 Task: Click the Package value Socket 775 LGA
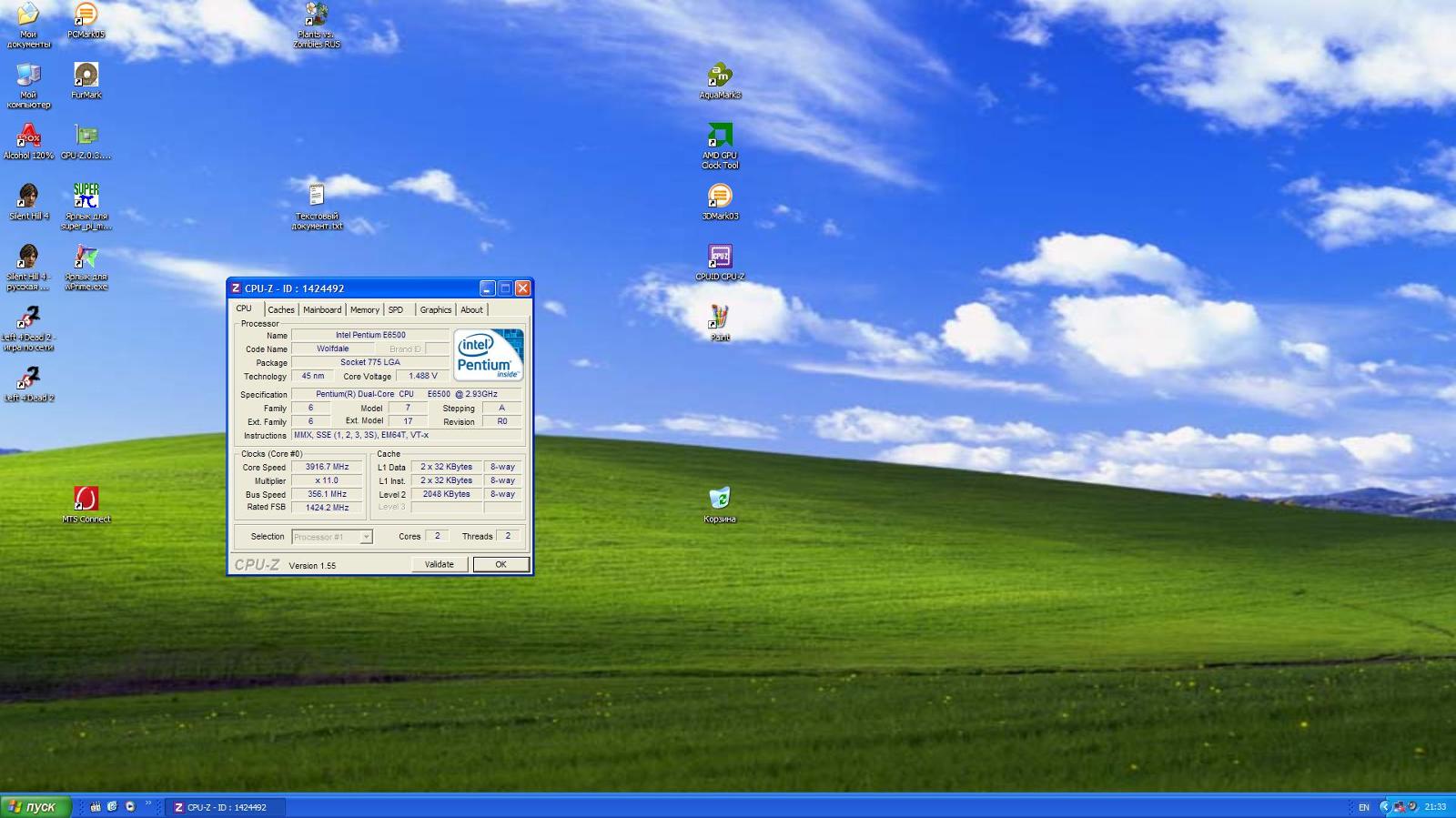tap(370, 362)
